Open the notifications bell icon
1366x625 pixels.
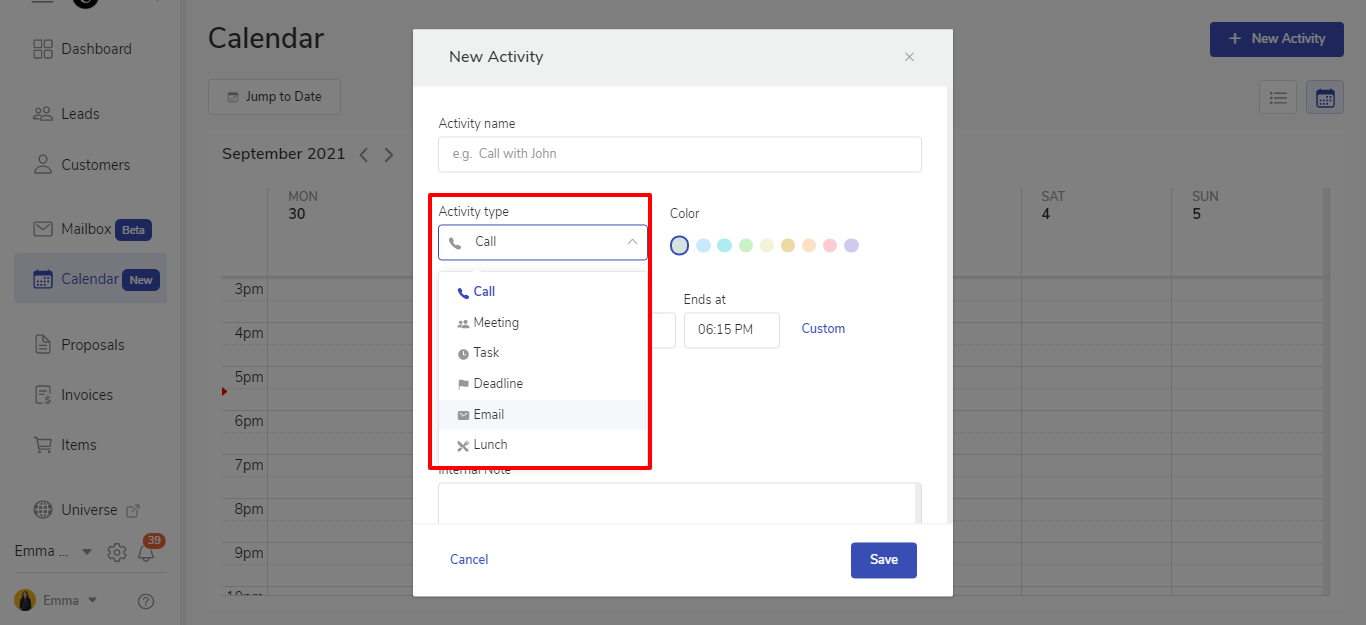[x=146, y=552]
